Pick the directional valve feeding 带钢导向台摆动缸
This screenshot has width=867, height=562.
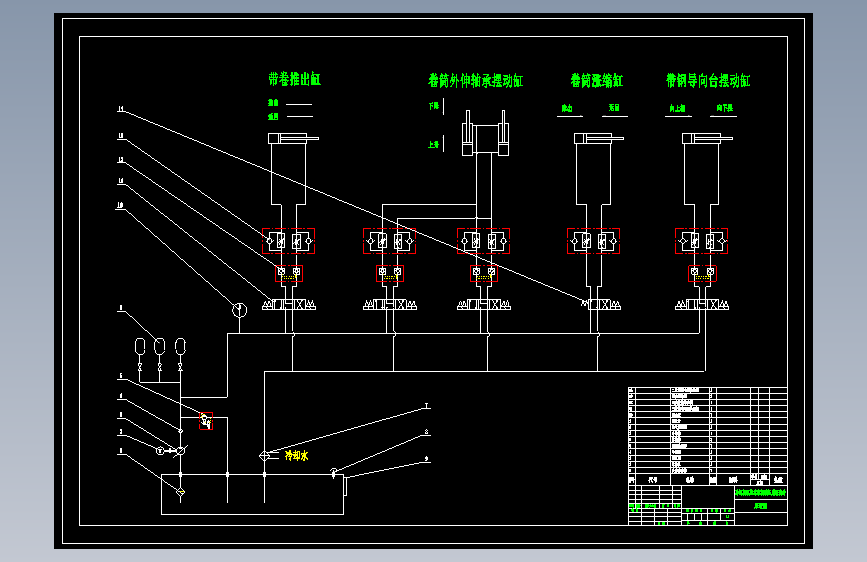(702, 305)
